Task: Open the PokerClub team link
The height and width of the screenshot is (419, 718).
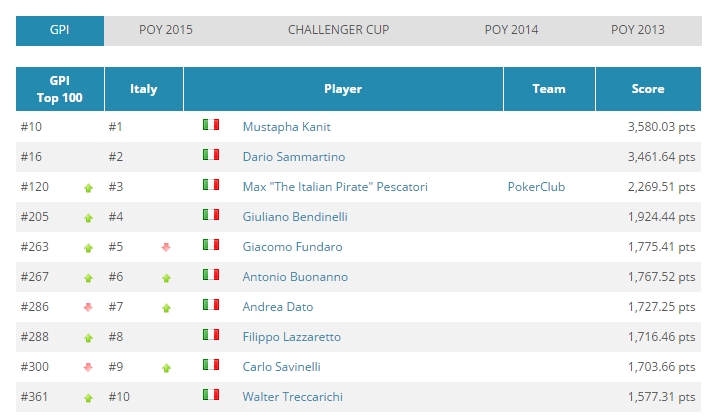Action: [x=536, y=187]
